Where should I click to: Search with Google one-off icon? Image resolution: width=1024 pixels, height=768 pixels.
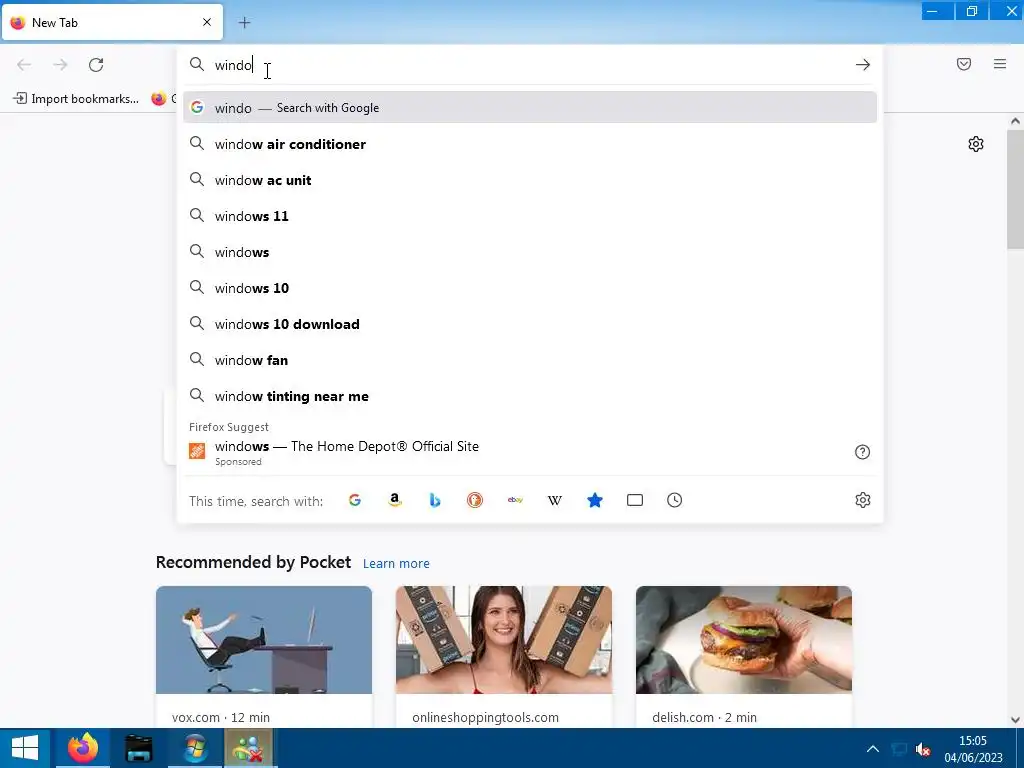[x=355, y=500]
